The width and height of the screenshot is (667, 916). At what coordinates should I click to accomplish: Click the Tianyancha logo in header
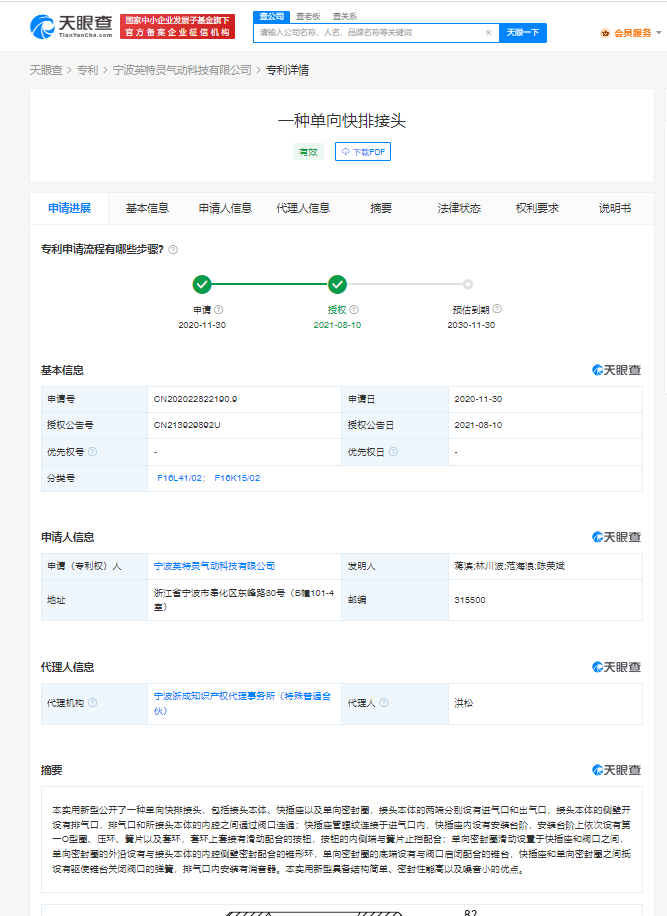[x=69, y=26]
